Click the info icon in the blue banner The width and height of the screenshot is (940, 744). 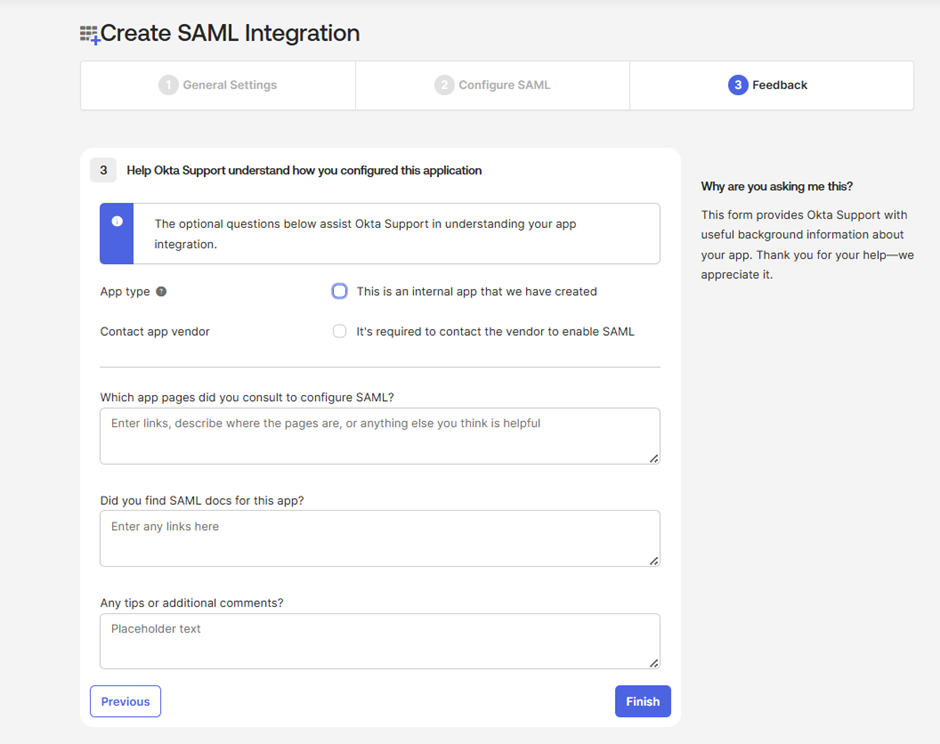click(x=117, y=221)
